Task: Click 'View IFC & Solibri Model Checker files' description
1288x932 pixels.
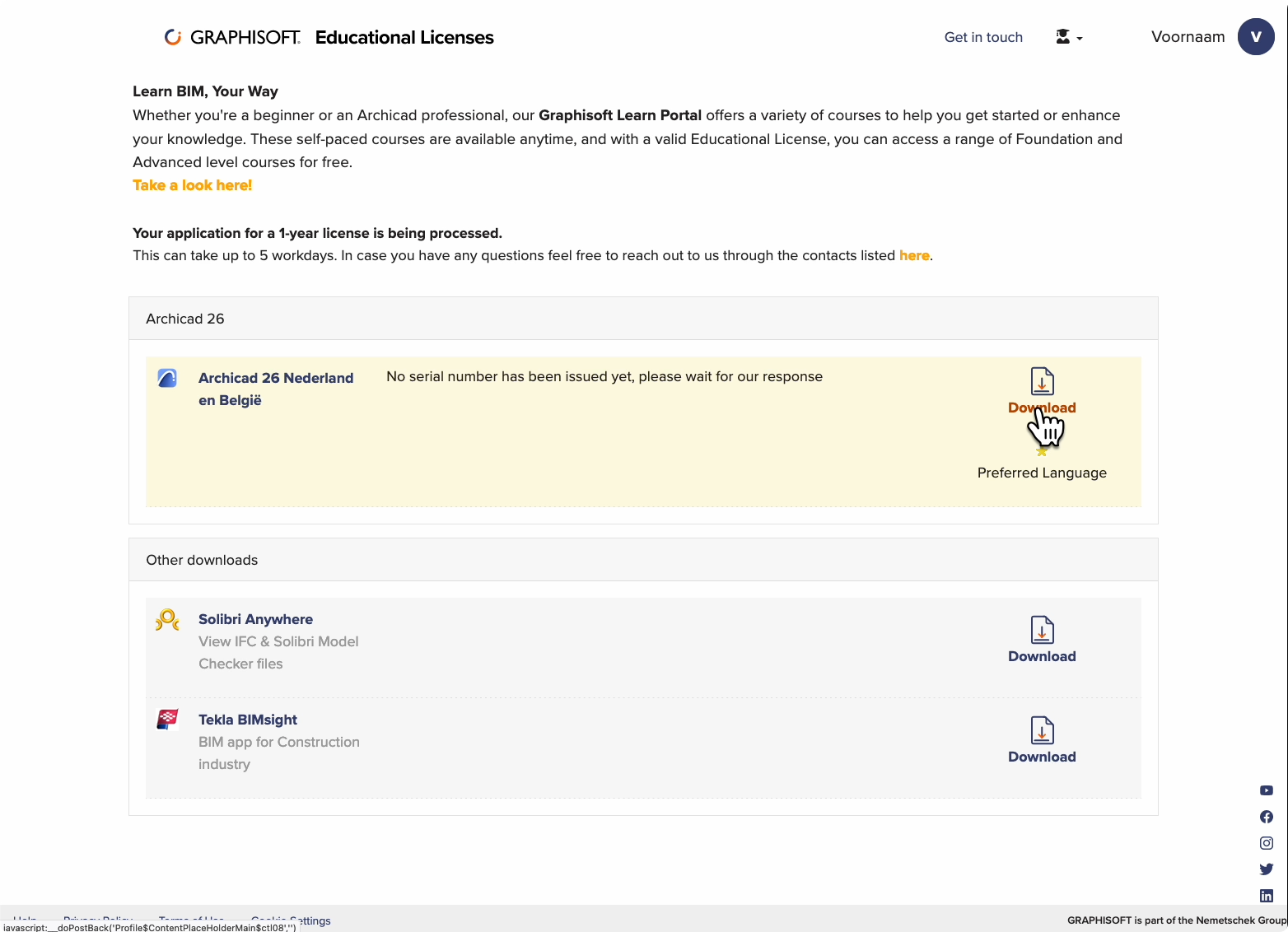Action: (278, 652)
